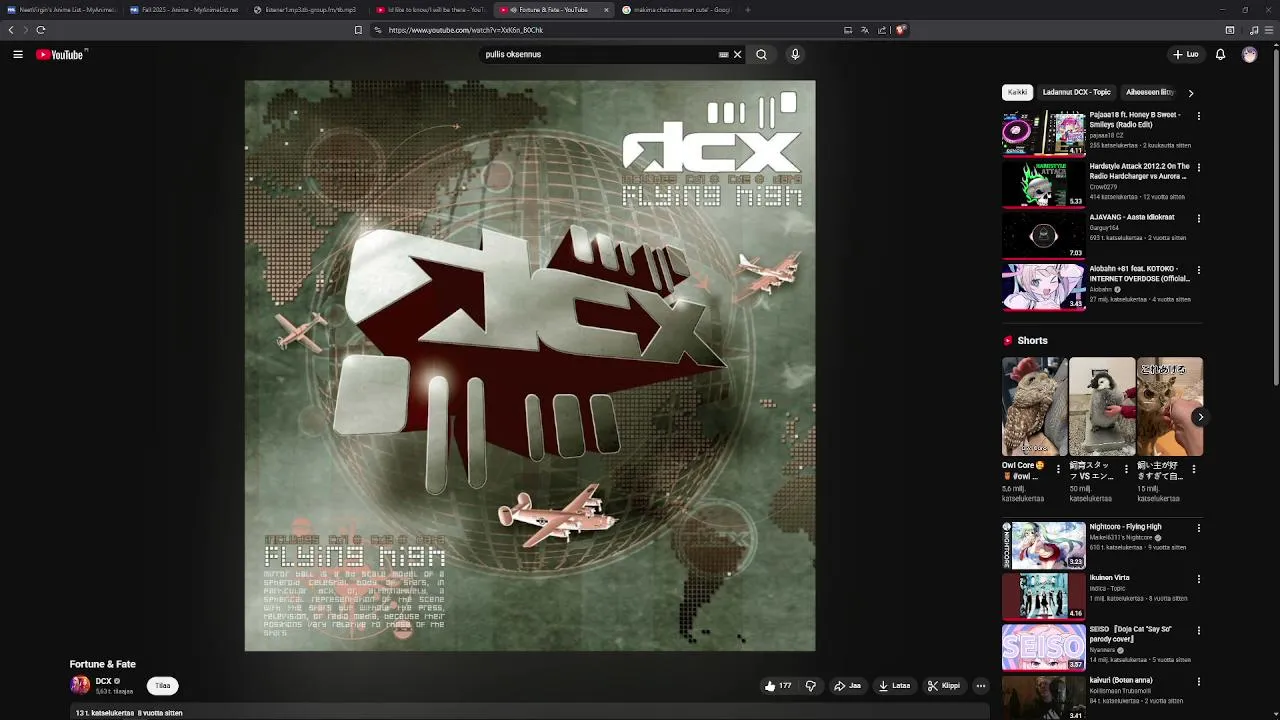
Task: Go back with browser back arrow
Action: tap(11, 30)
